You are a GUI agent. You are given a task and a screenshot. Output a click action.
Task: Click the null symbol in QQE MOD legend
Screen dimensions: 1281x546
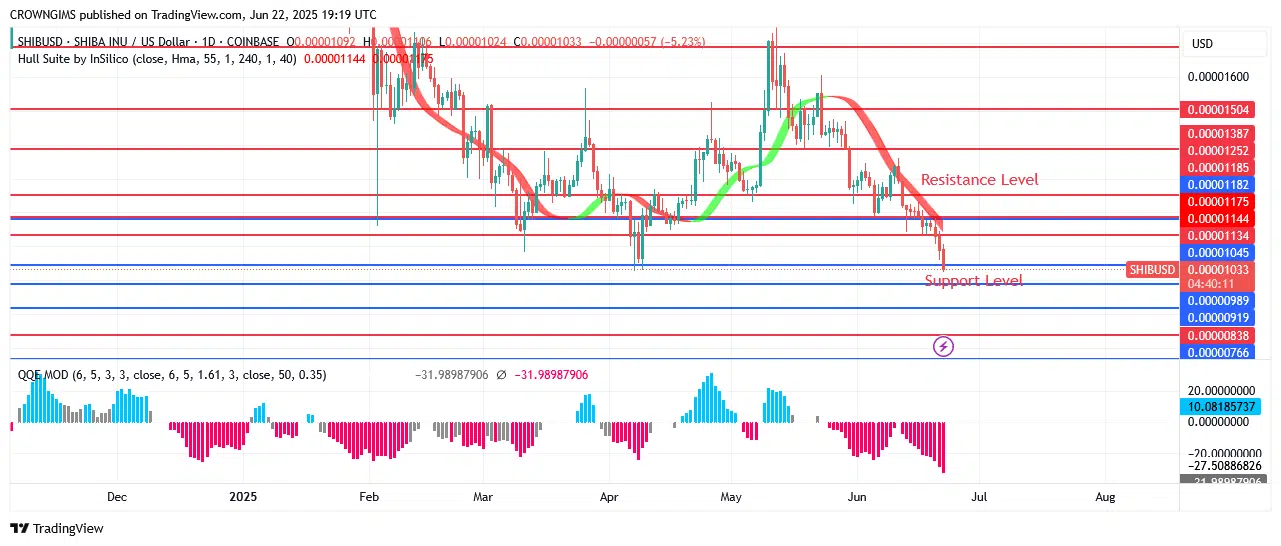(500, 375)
